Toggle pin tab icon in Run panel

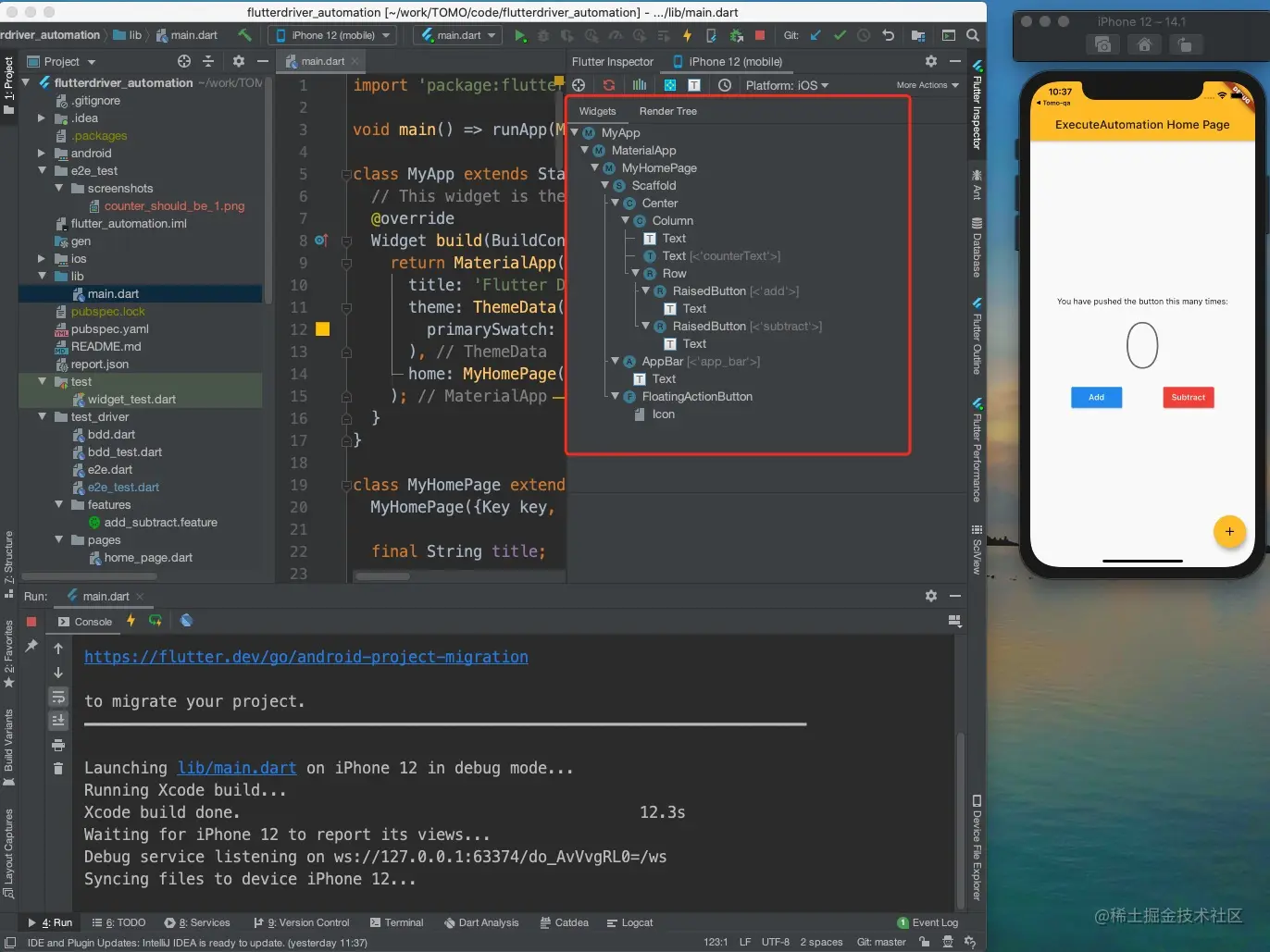coord(31,646)
